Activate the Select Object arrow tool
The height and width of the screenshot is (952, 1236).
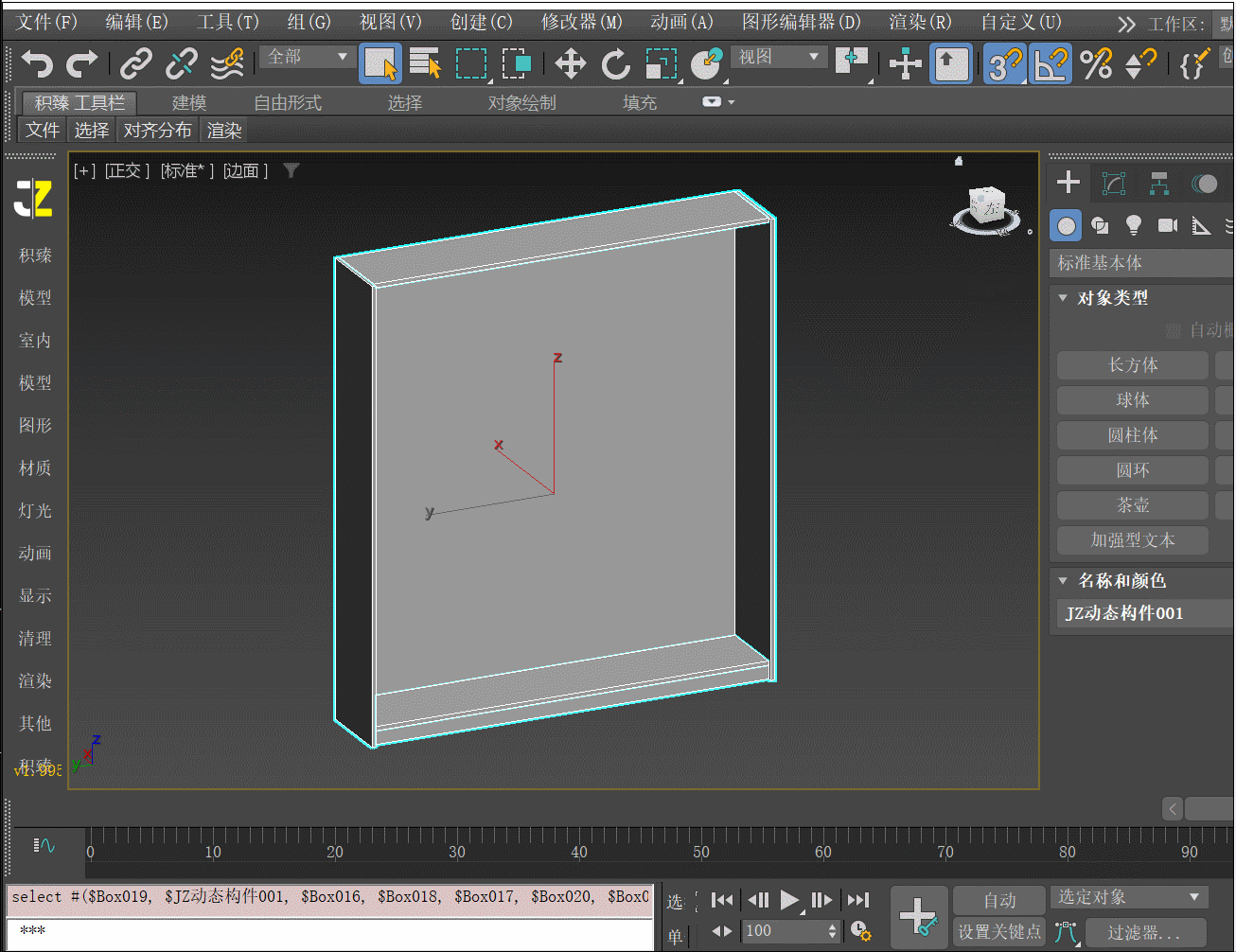pos(380,63)
